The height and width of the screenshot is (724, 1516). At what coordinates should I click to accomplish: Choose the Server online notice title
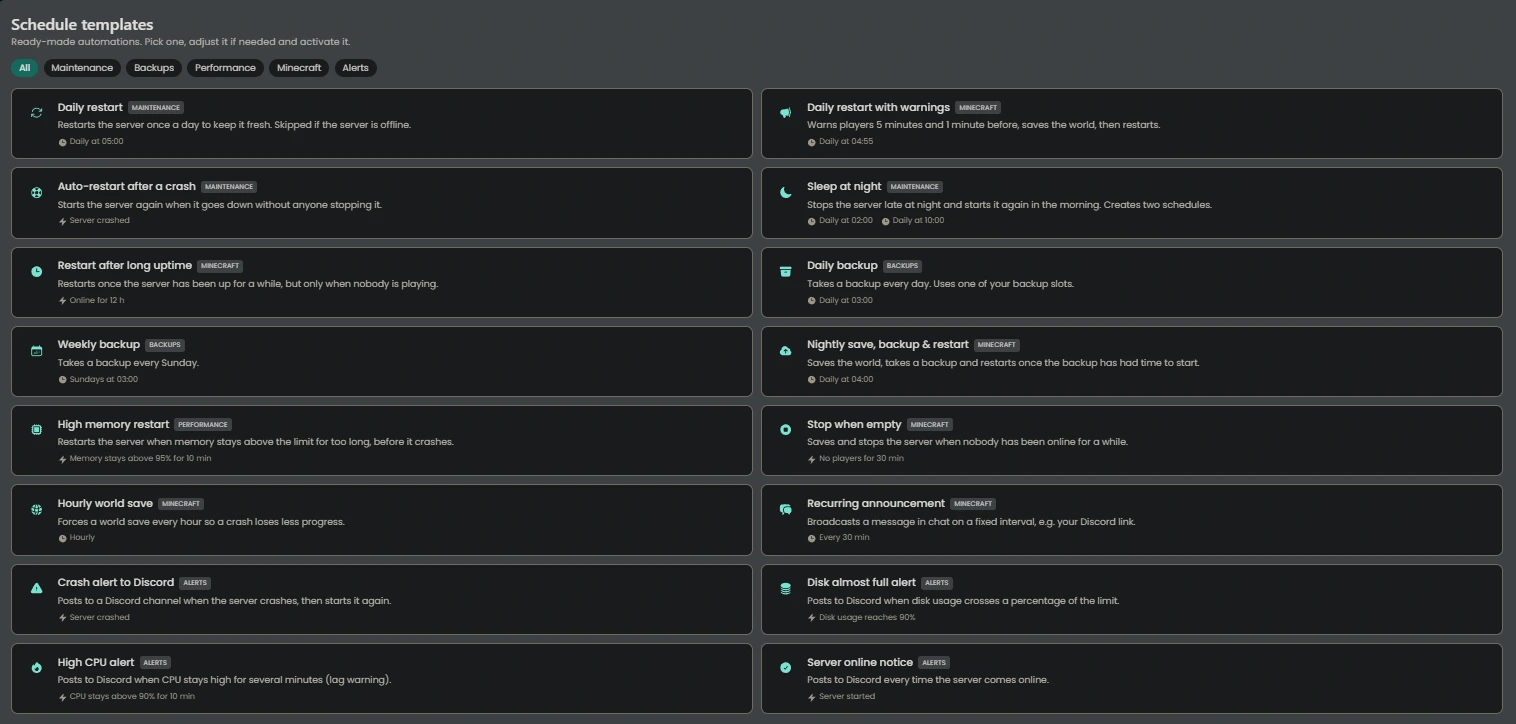[x=860, y=662]
